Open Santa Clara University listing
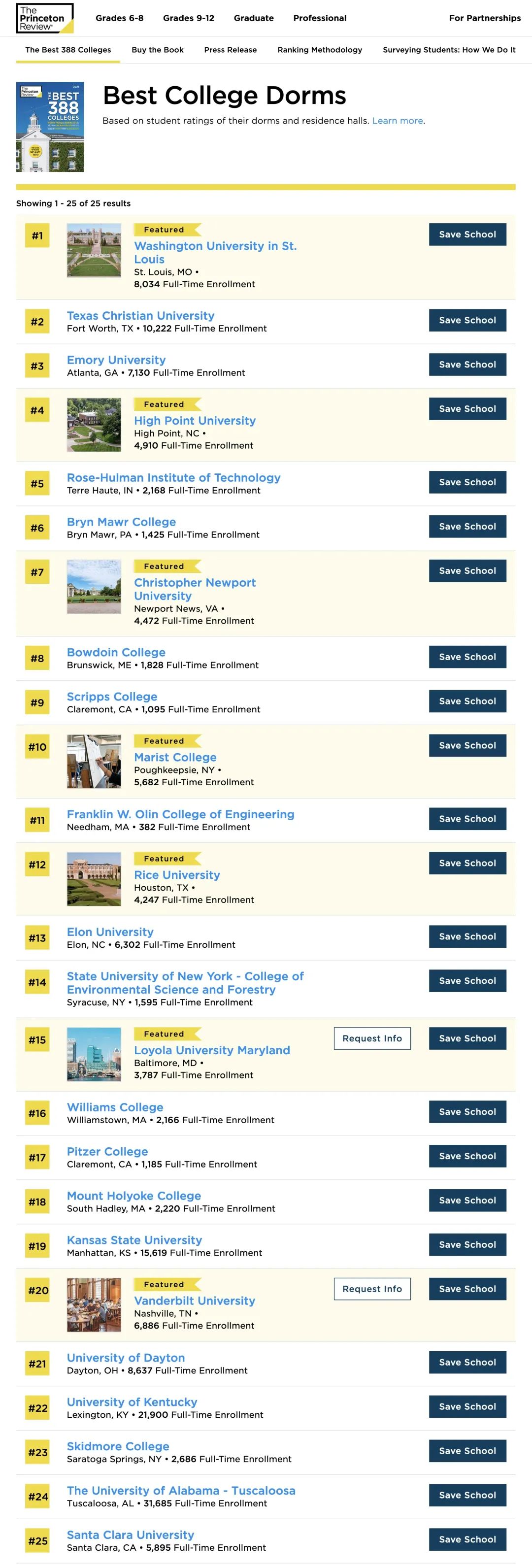532x1568 pixels. pos(130,1535)
